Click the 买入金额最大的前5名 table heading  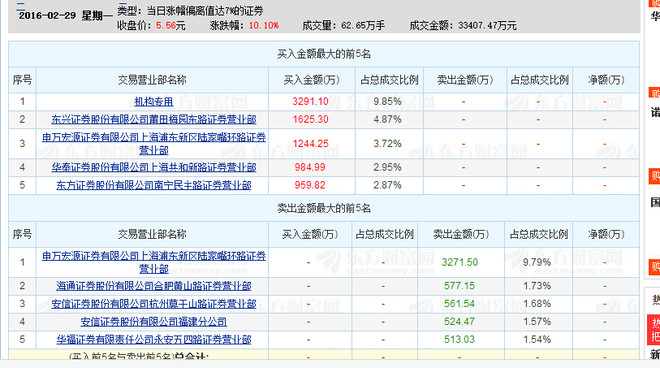324,54
